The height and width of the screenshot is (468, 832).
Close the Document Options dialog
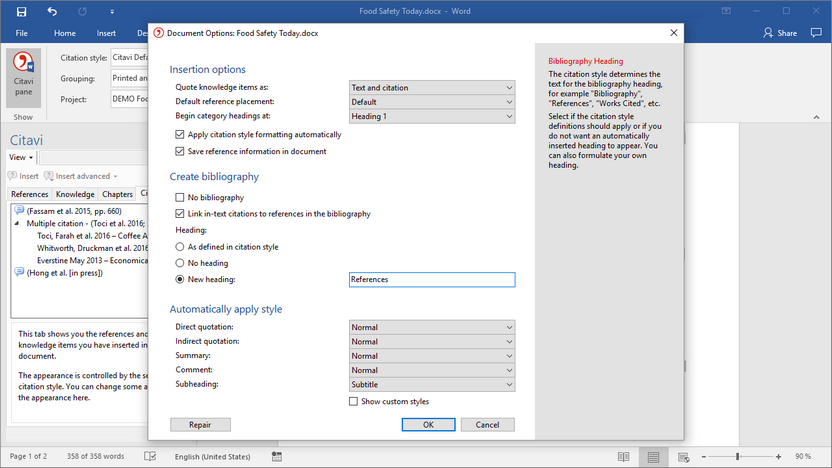point(673,33)
